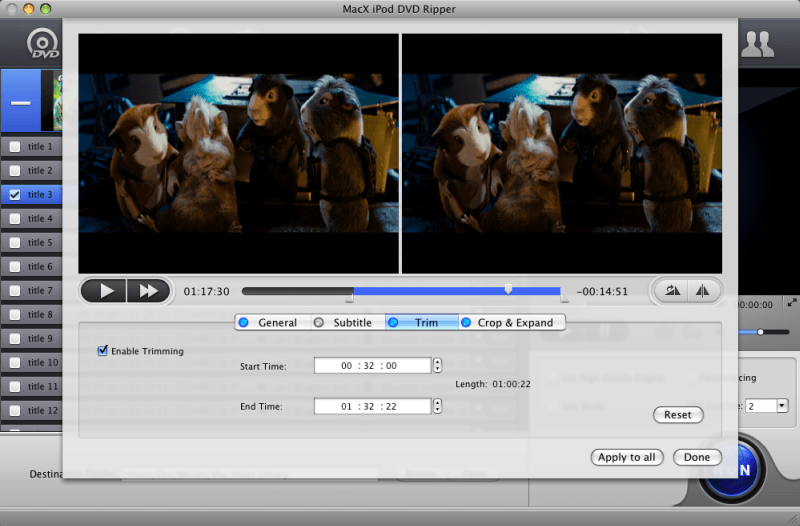Play the video preview
Image resolution: width=800 pixels, height=526 pixels.
(104, 291)
